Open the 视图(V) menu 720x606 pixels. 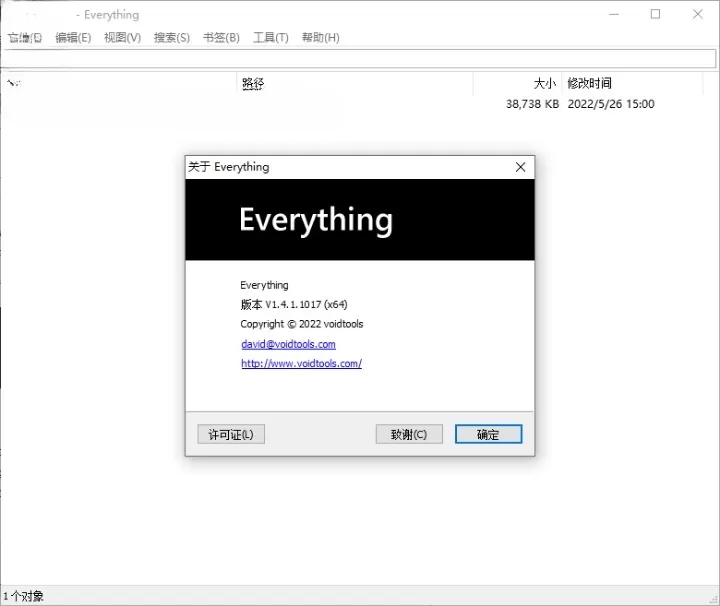tap(123, 38)
